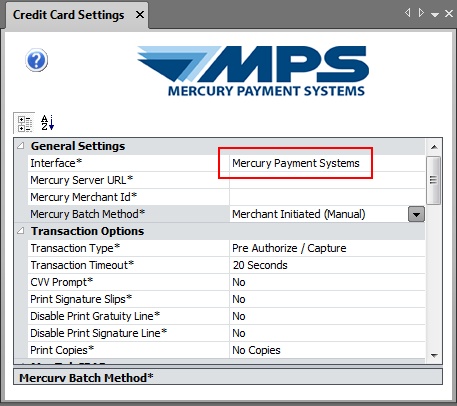Select the CVV Prompt* label
Image resolution: width=457 pixels, height=406 pixels.
[x=62, y=282]
